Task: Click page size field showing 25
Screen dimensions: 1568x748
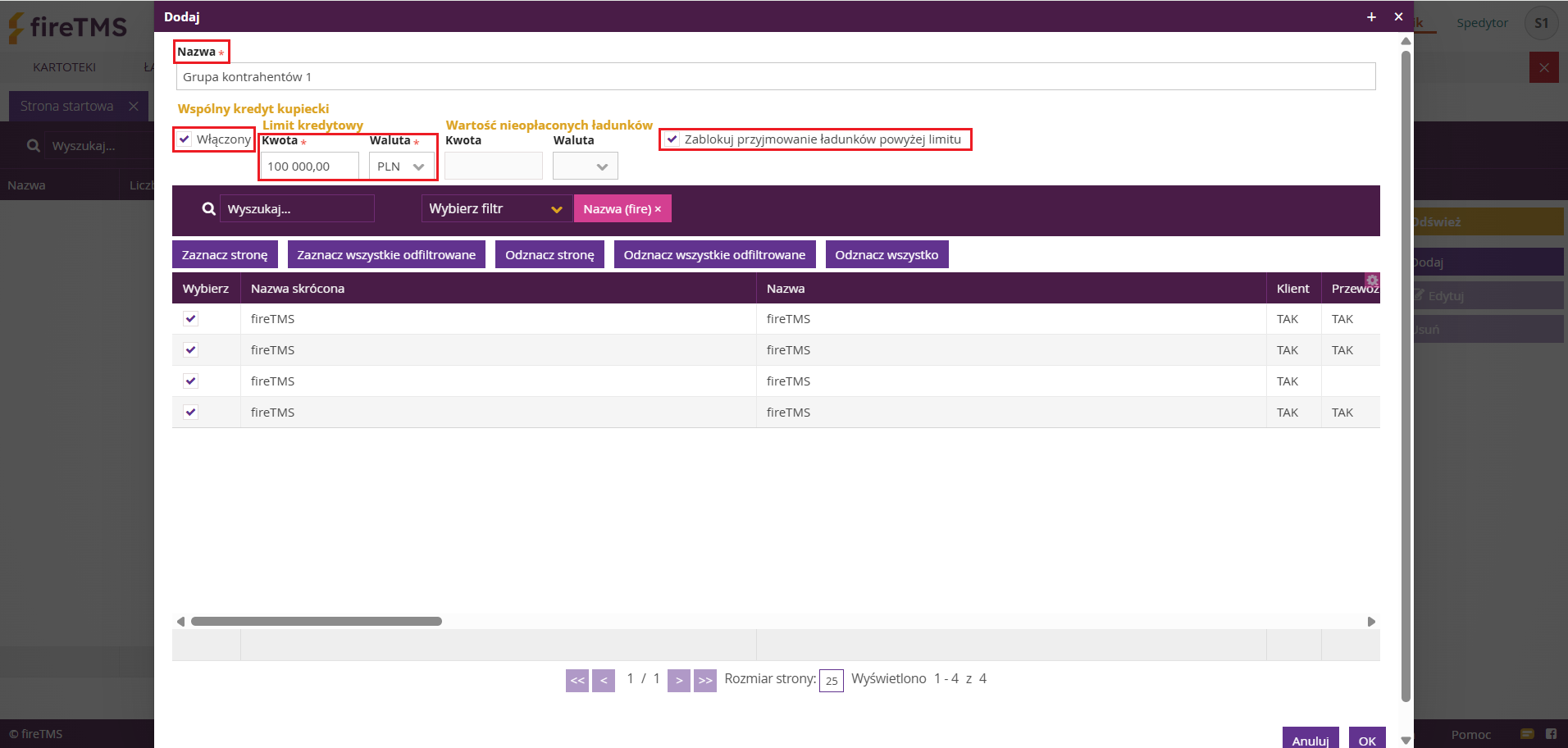Action: pyautogui.click(x=832, y=681)
